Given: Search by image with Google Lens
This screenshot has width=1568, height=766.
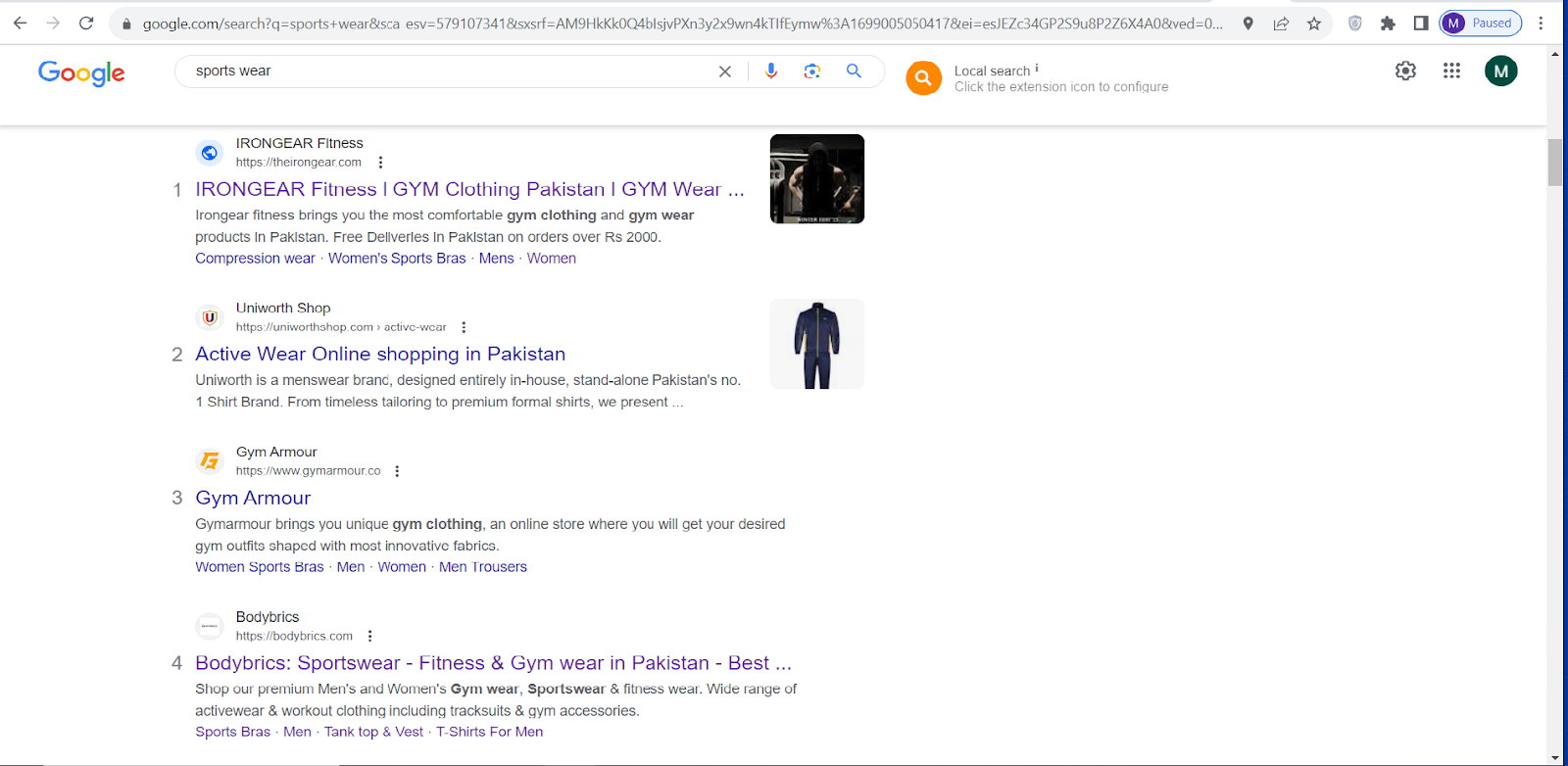Looking at the screenshot, I should point(812,72).
